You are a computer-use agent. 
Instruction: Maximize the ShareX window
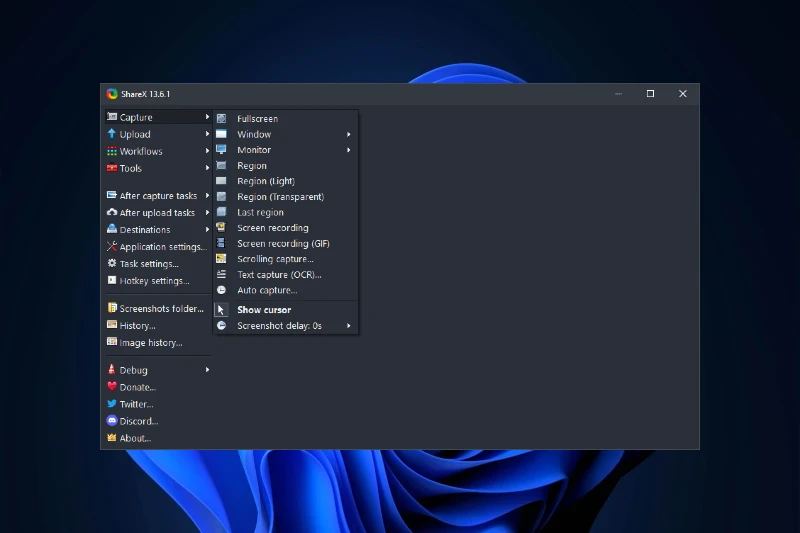pyautogui.click(x=650, y=94)
